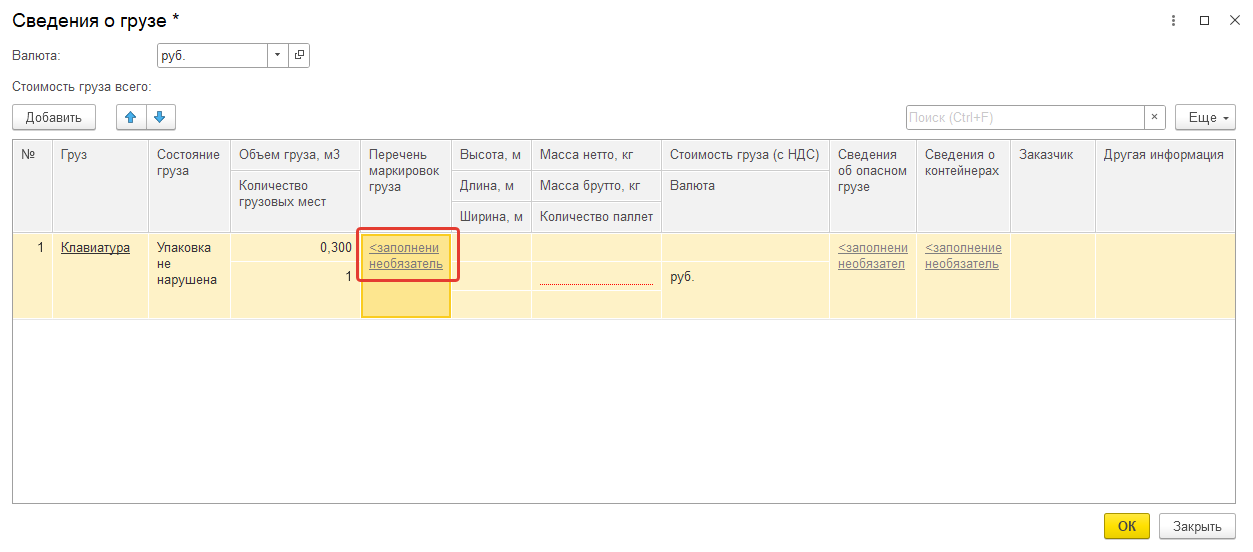Click the Сведения о контейнерах header
Screen dimensions: 1253x552
click(x=963, y=186)
